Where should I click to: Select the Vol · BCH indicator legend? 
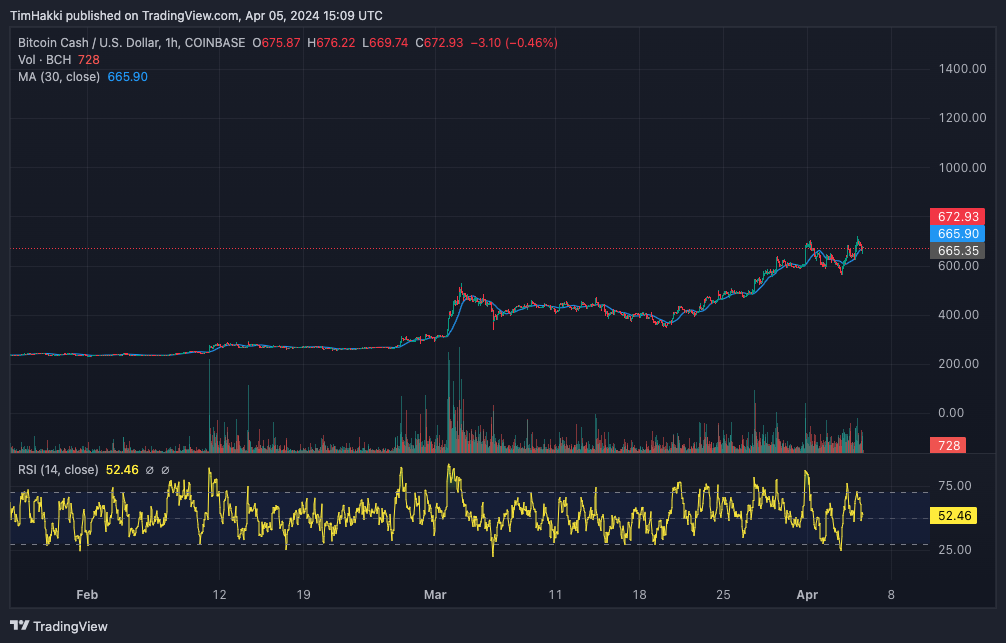(44, 60)
